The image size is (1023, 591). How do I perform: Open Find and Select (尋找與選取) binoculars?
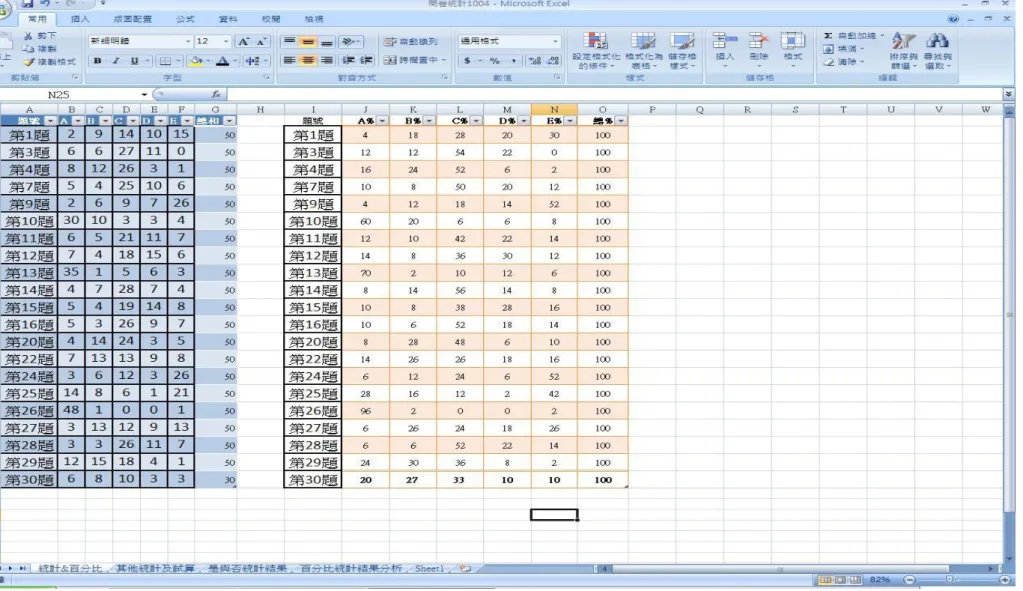(937, 50)
